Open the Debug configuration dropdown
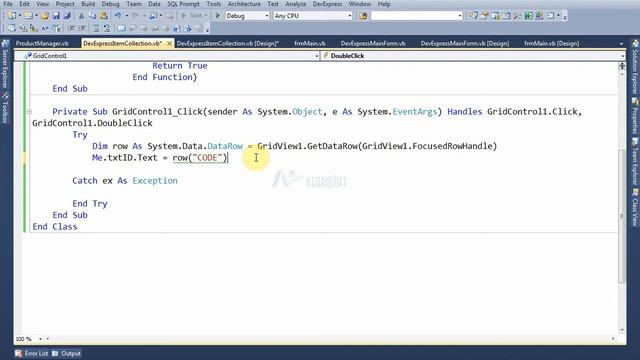Image resolution: width=640 pixels, height=360 pixels. tap(267, 16)
